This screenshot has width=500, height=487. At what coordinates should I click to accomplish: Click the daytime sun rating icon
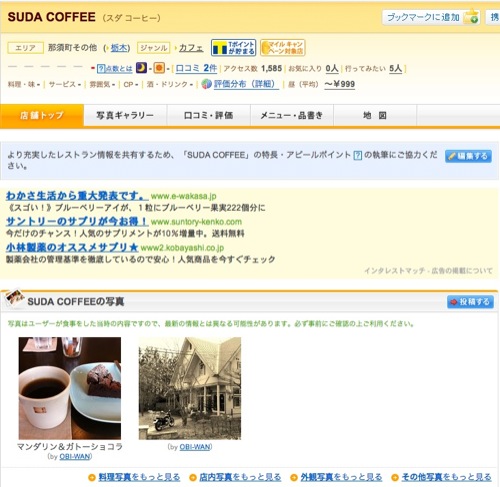[159, 68]
